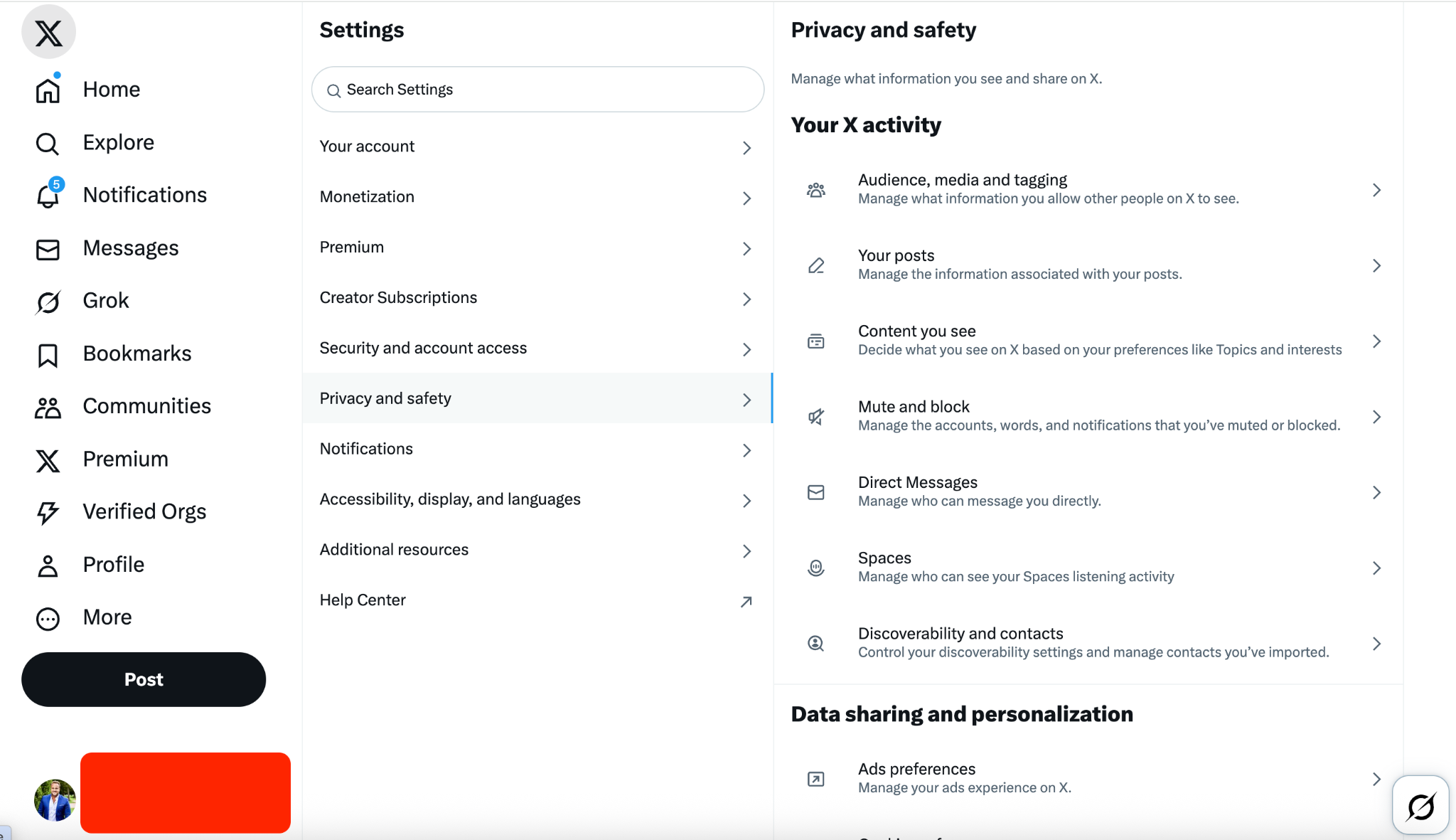Expand Ads preferences chevron arrow

1376,779
